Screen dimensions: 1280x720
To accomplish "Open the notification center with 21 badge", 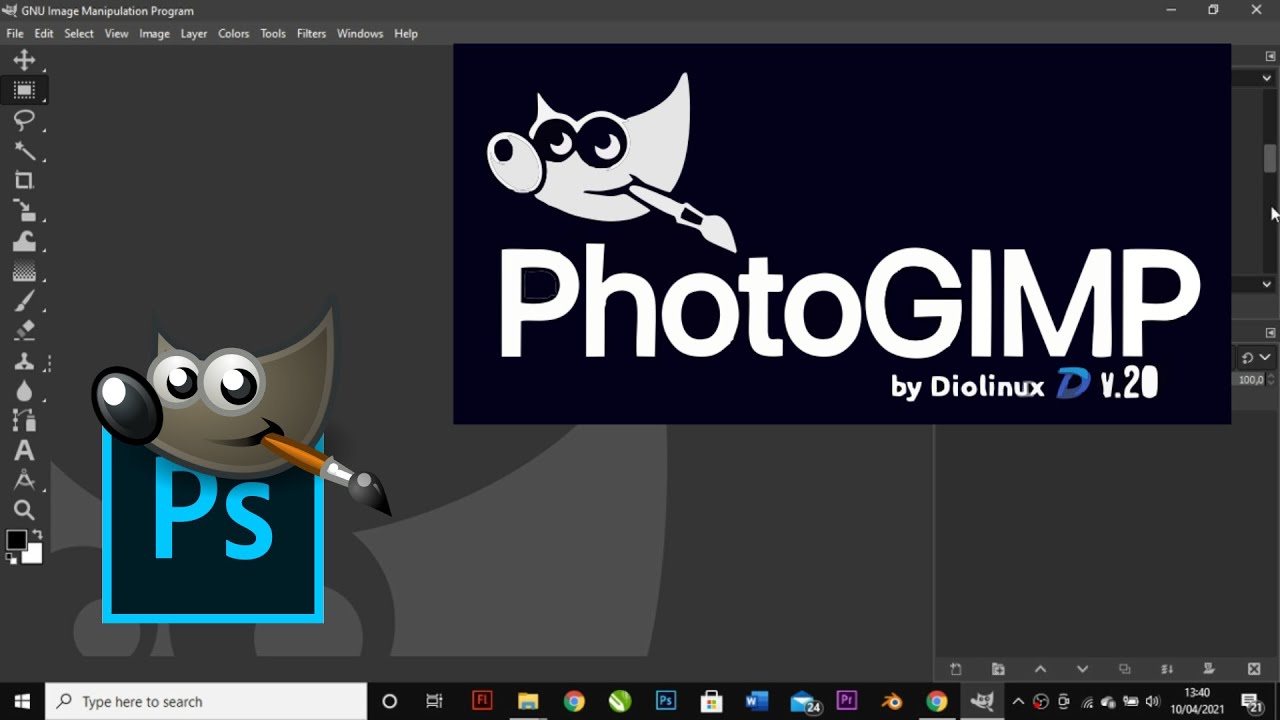I will tap(1252, 702).
